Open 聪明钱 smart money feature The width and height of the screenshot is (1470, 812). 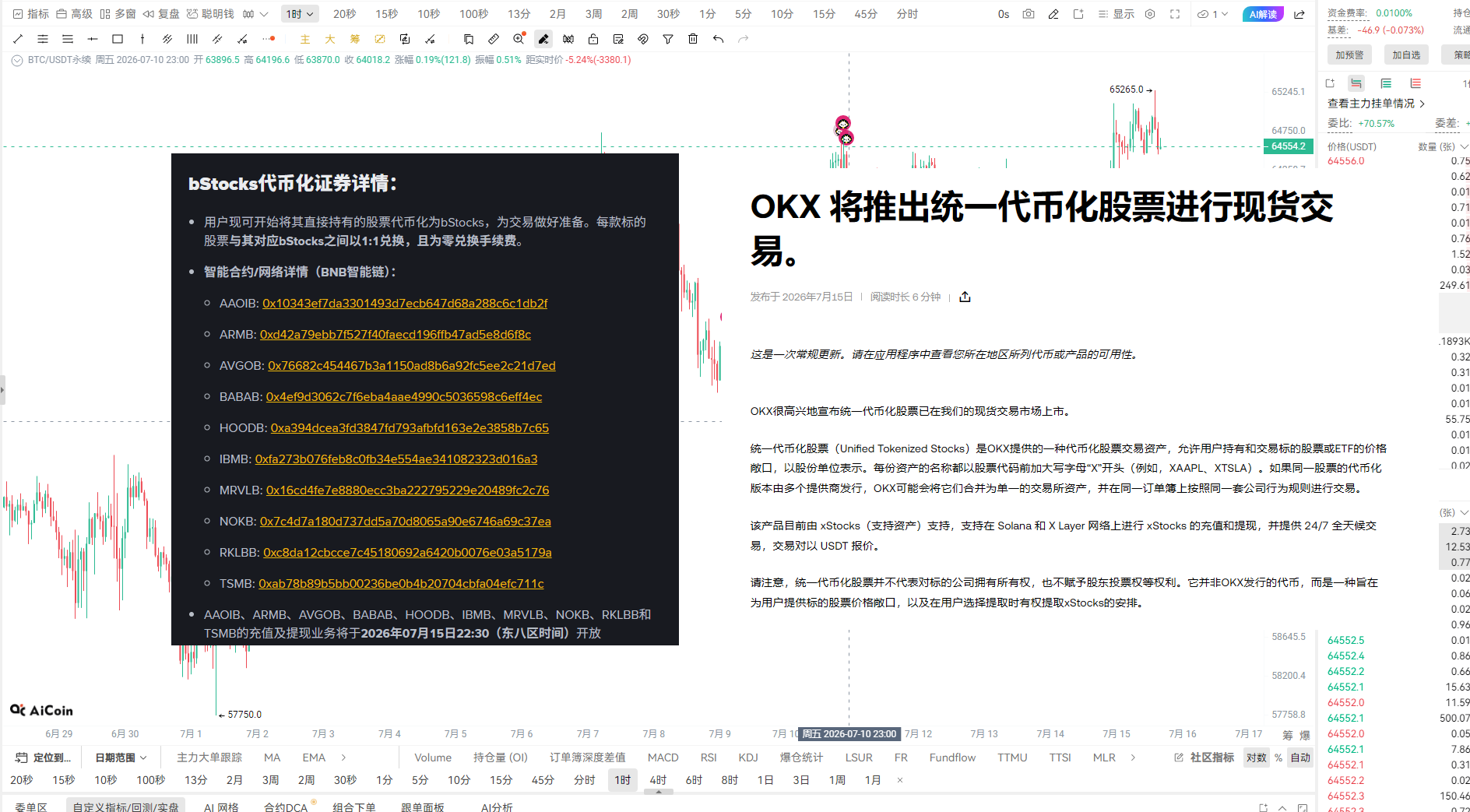[x=211, y=14]
